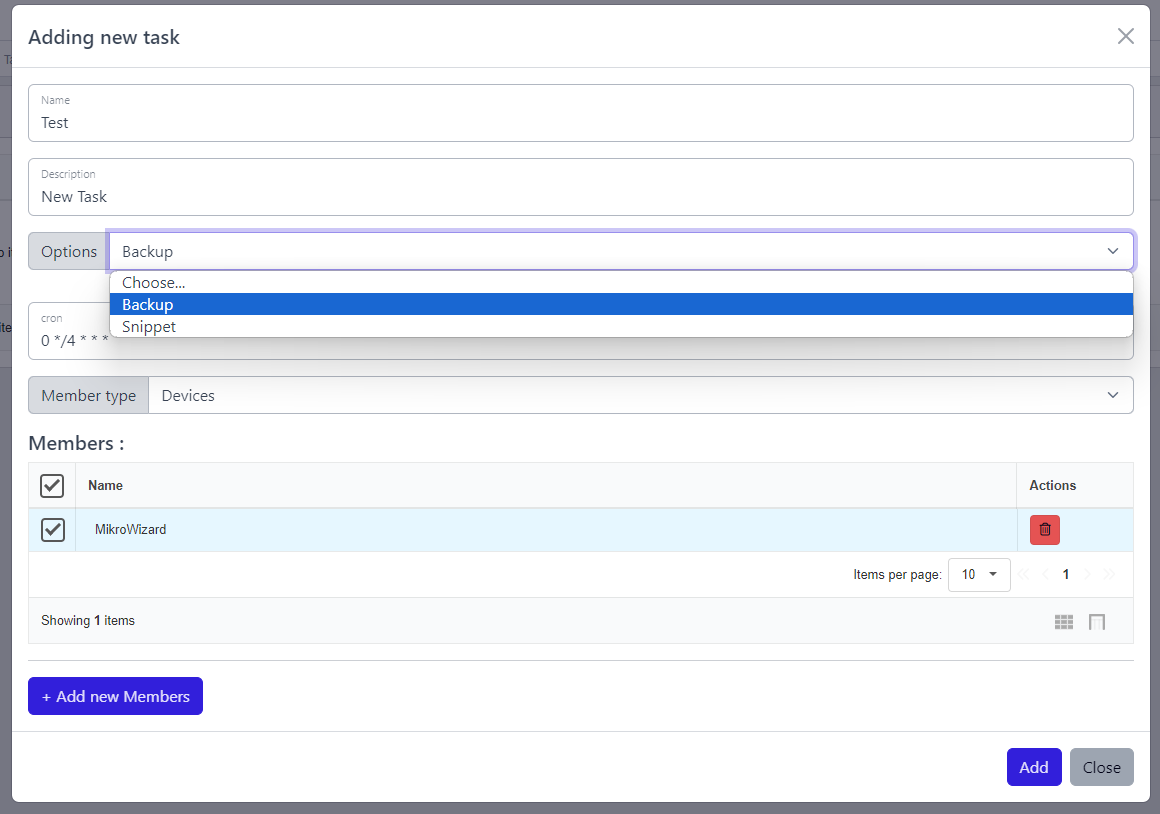Uncheck the MikroWizard row checkbox
The height and width of the screenshot is (814, 1160).
click(x=53, y=529)
